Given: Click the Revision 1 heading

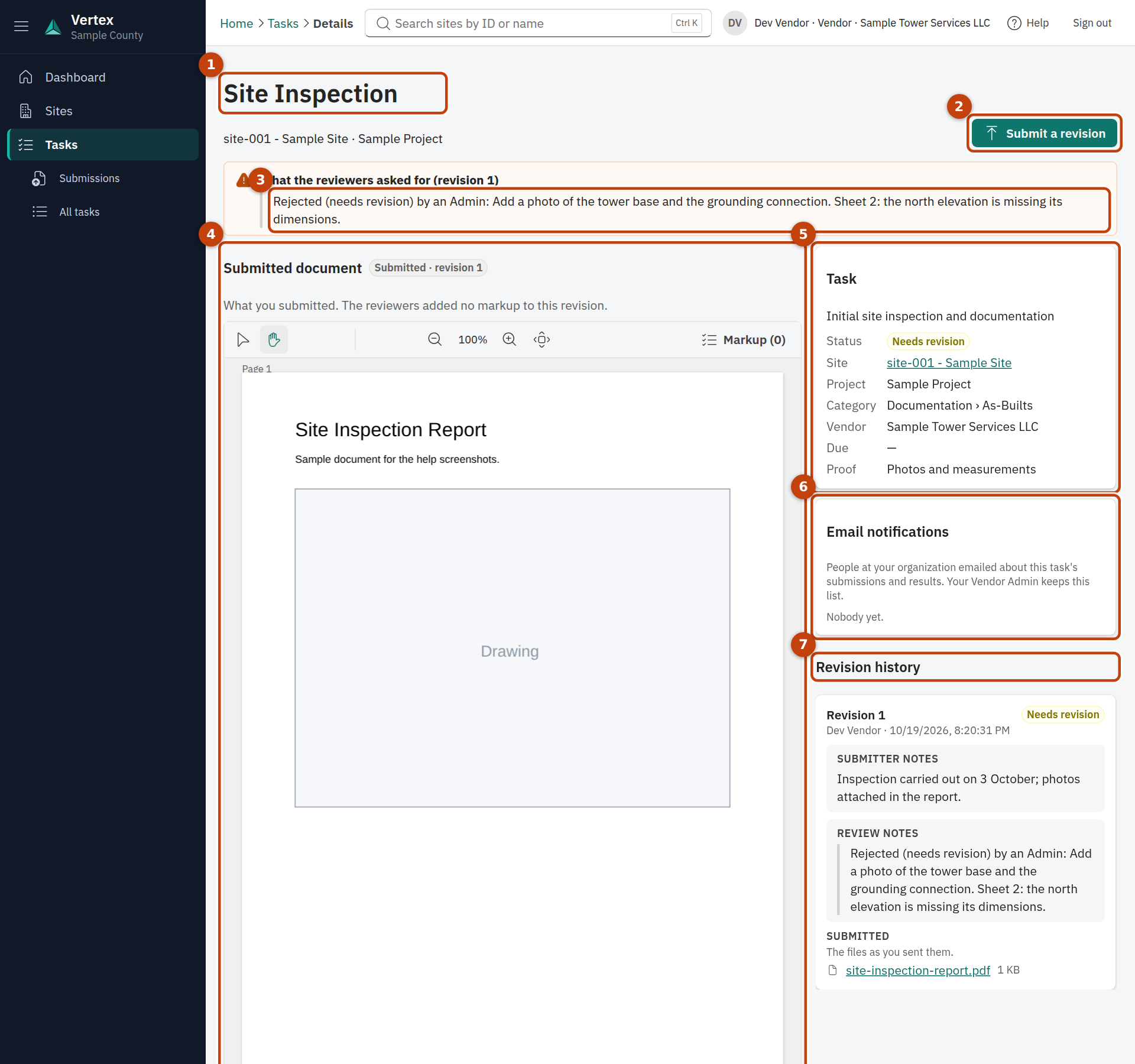Looking at the screenshot, I should pyautogui.click(x=856, y=715).
